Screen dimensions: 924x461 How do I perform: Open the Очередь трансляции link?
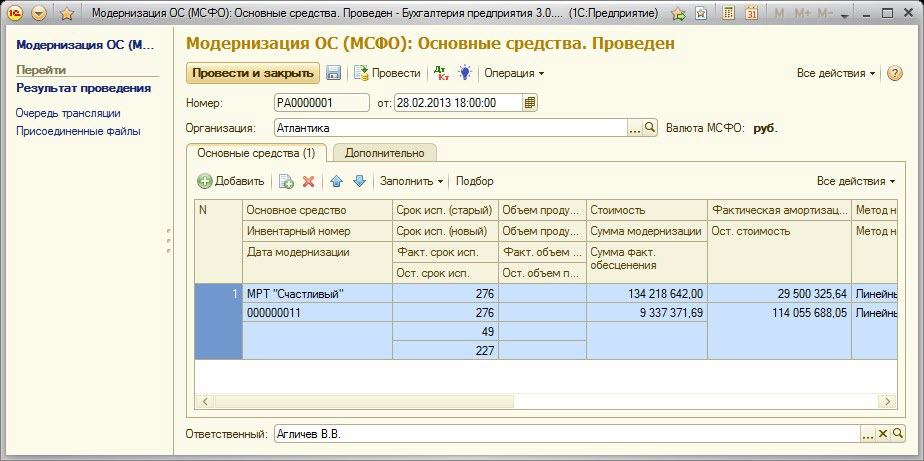click(x=68, y=113)
